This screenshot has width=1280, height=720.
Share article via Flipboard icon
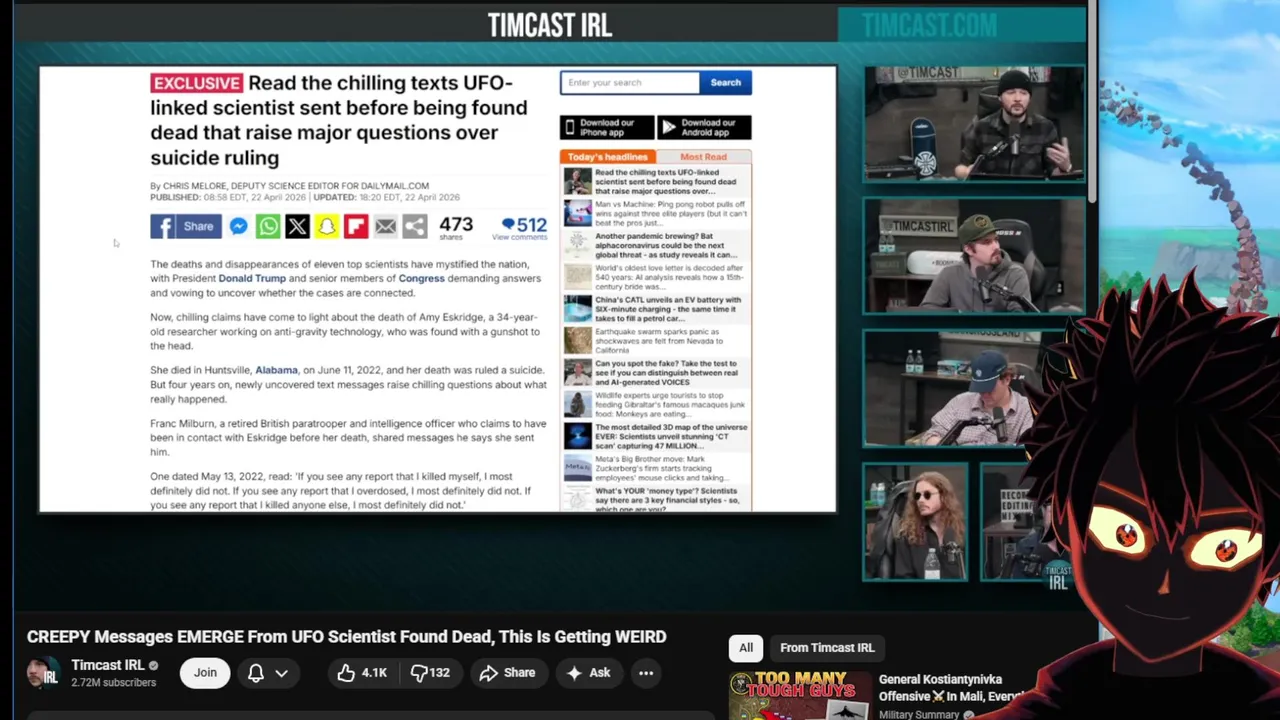(356, 226)
